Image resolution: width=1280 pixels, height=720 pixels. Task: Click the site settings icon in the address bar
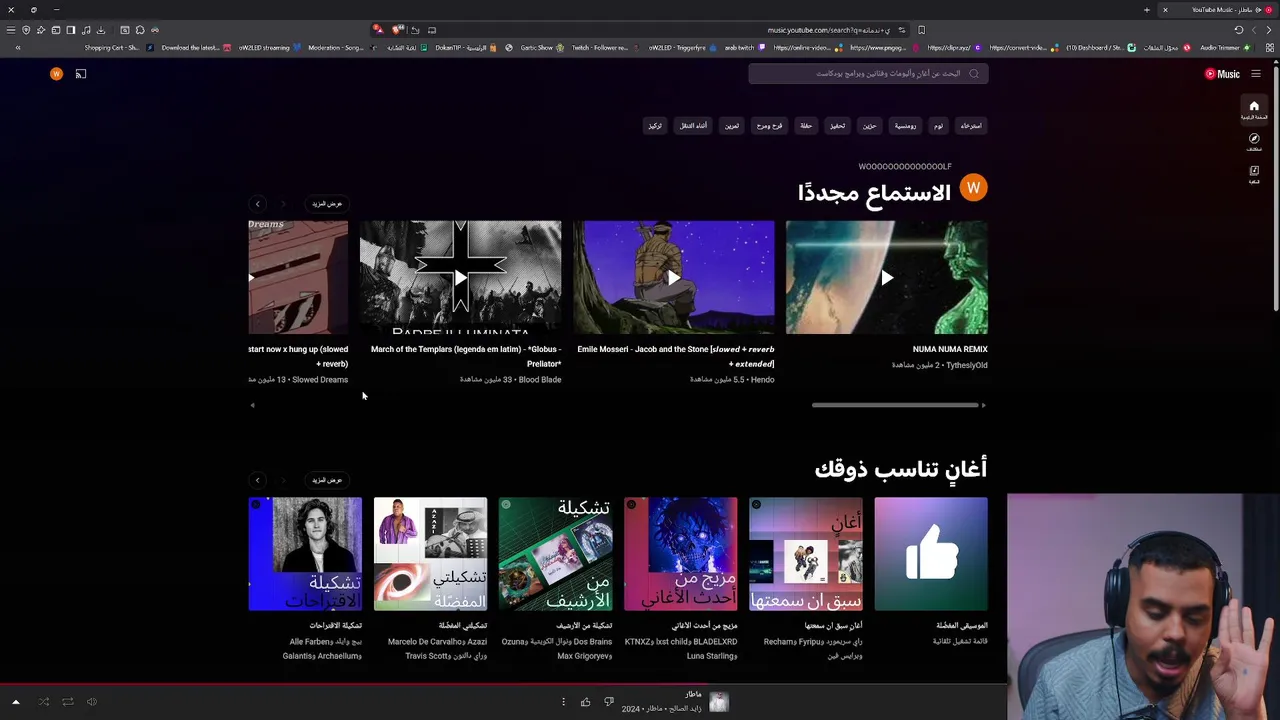[x=901, y=30]
